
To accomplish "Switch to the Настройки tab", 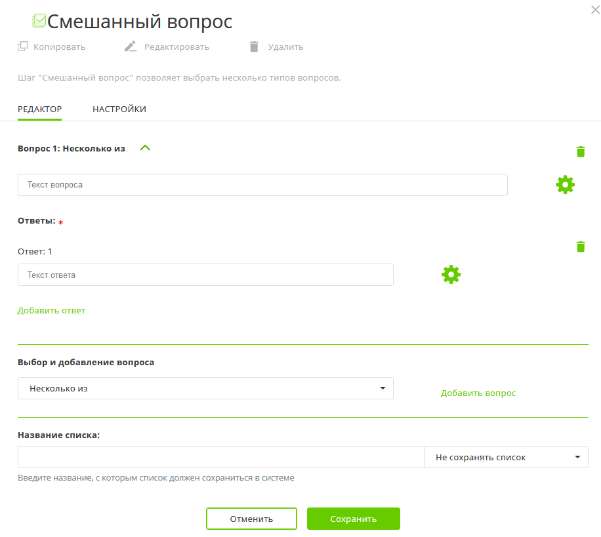I will click(x=119, y=109).
